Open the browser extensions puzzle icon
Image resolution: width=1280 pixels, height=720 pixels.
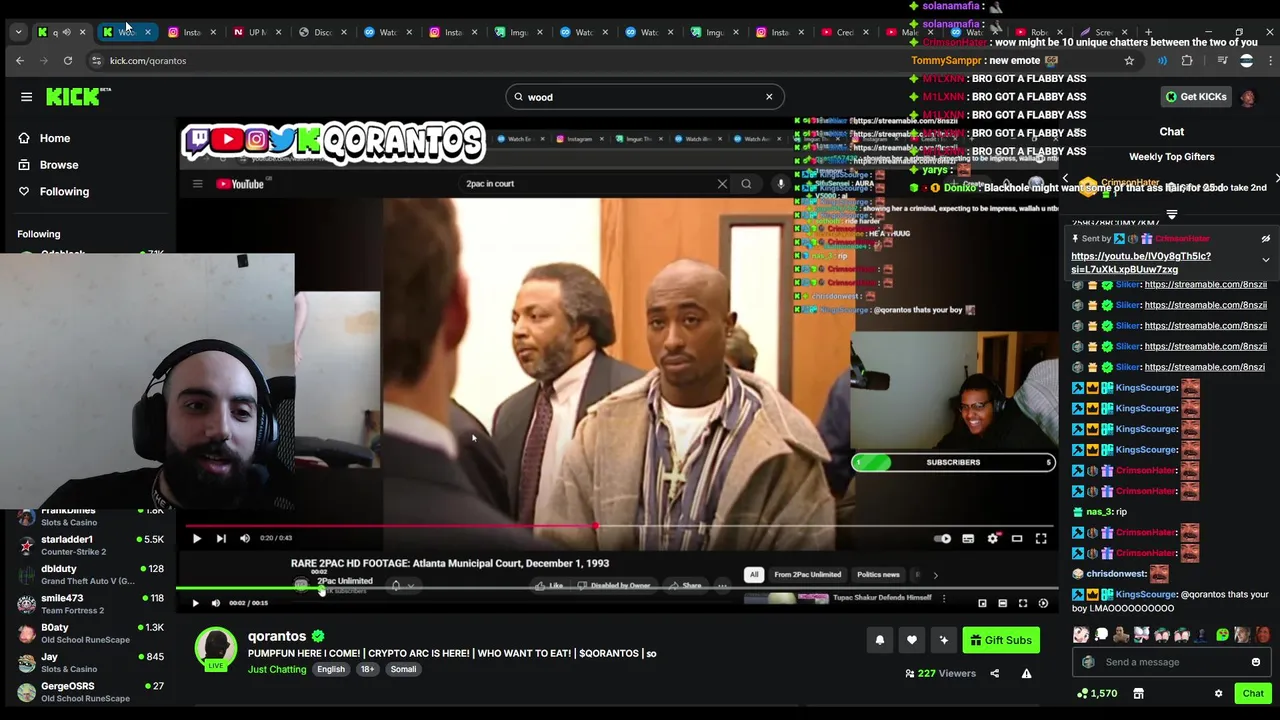coord(1187,60)
